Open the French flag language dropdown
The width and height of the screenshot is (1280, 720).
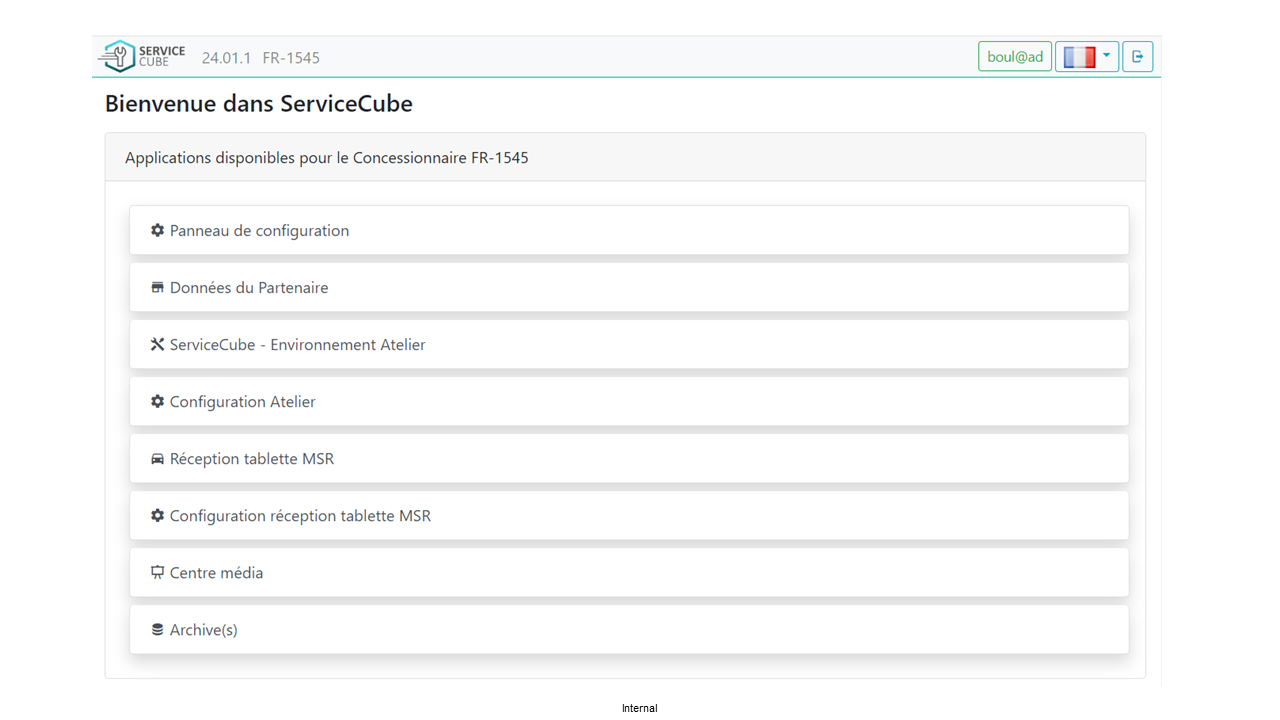pos(1087,57)
